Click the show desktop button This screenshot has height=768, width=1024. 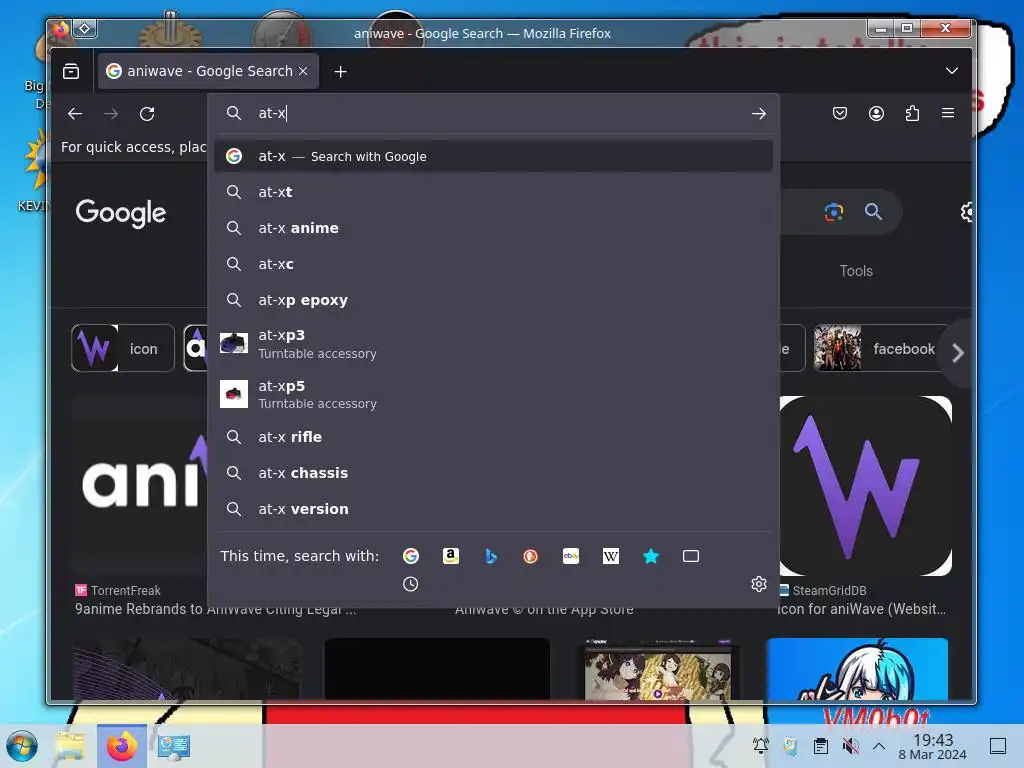(x=998, y=746)
